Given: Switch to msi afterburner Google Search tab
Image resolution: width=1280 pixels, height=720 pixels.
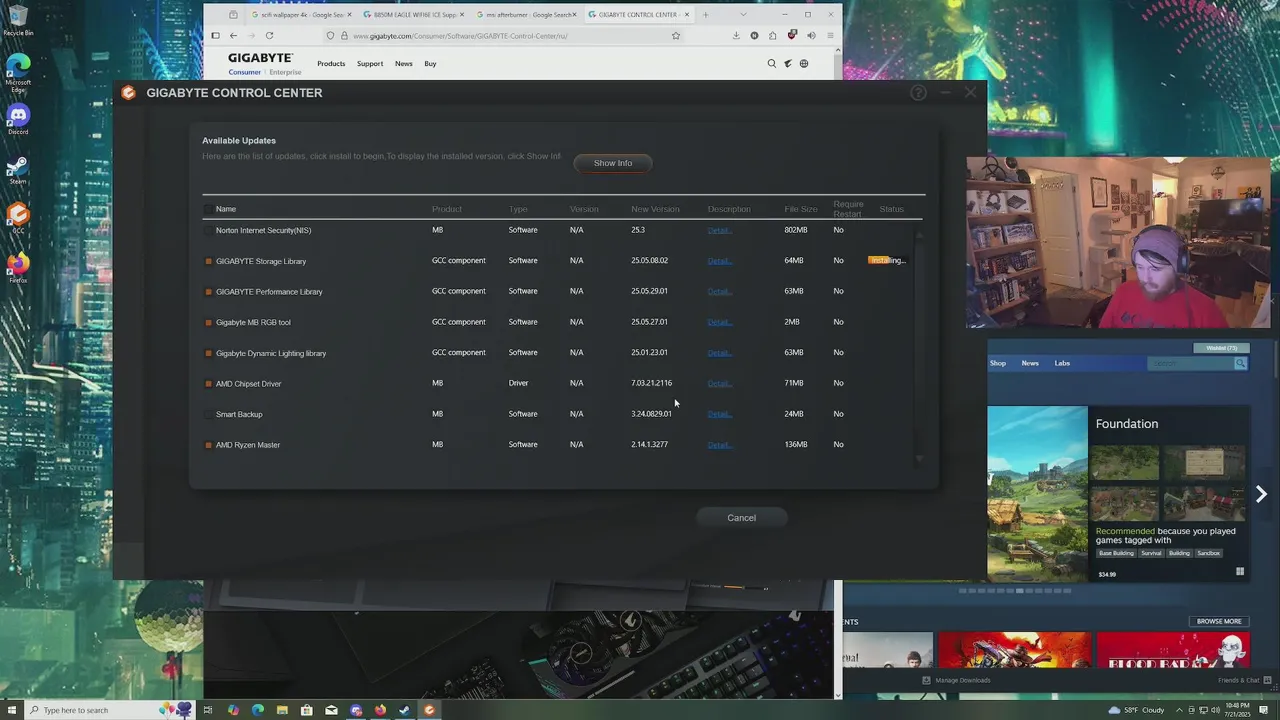Looking at the screenshot, I should pyautogui.click(x=524, y=15).
